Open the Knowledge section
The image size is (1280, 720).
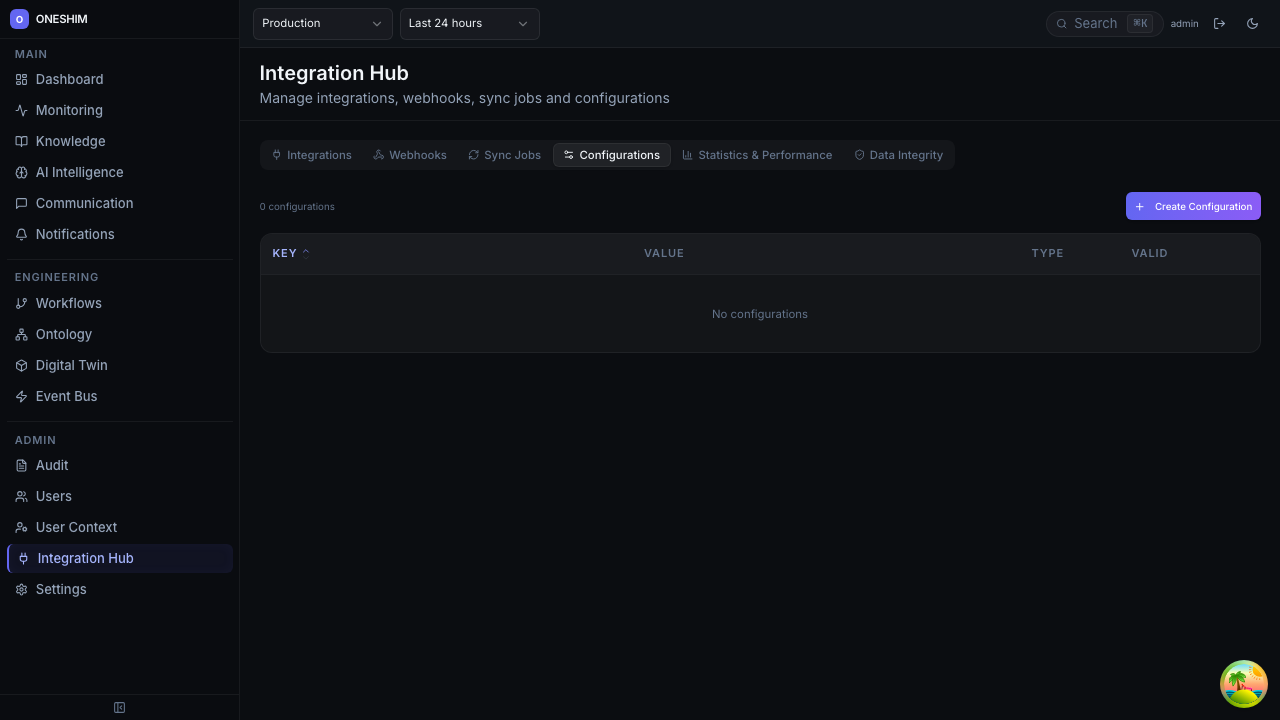(70, 141)
